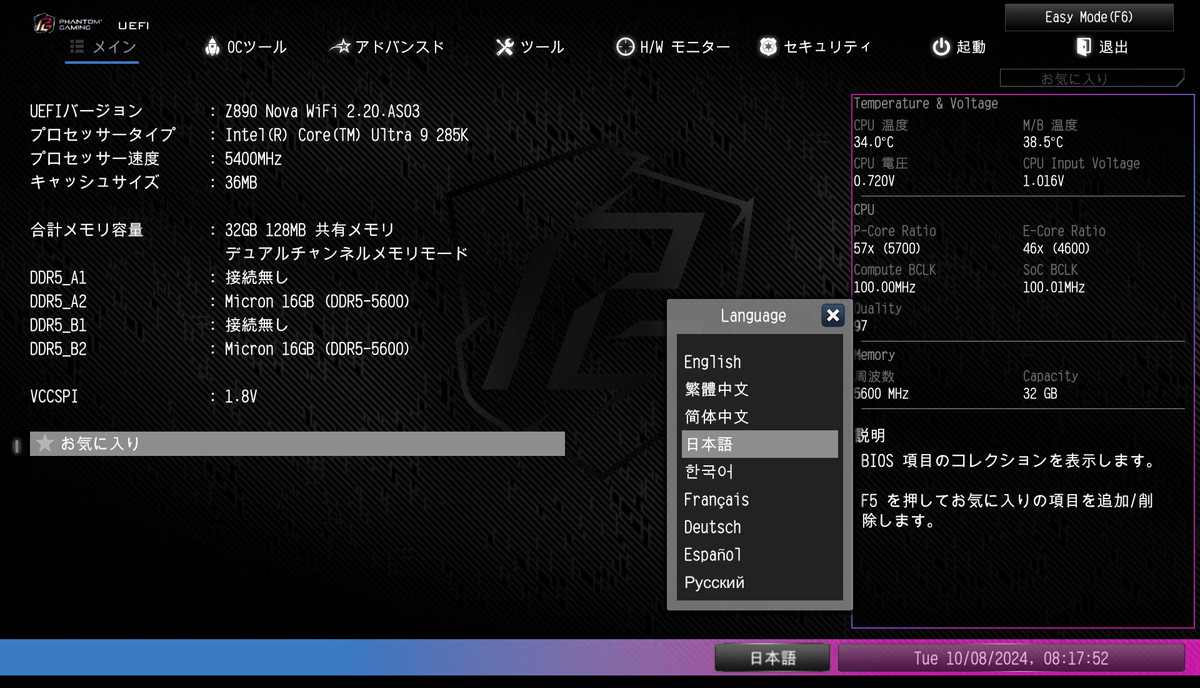Open the お気に入り tab at top right
This screenshot has width=1200, height=688.
click(x=1090, y=78)
